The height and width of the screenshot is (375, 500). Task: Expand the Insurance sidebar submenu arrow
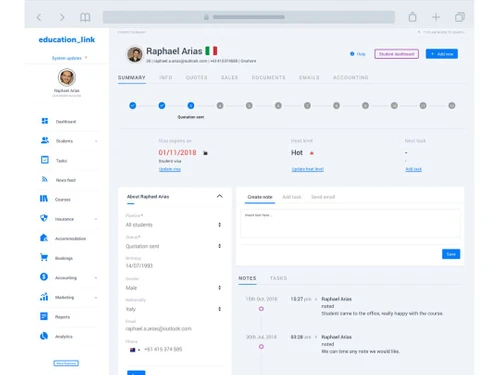tap(96, 219)
